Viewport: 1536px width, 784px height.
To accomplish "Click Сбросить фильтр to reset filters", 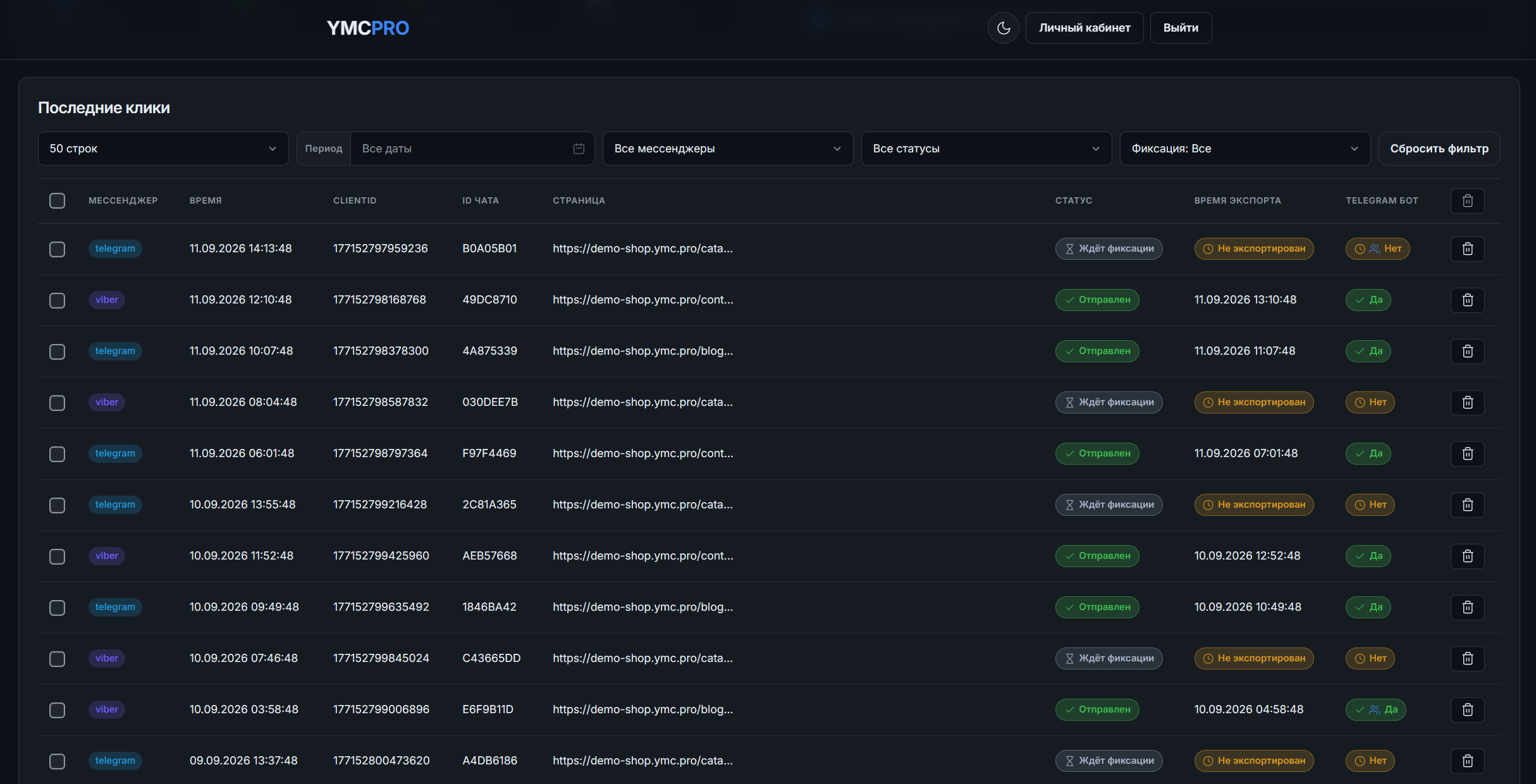I will click(1439, 149).
